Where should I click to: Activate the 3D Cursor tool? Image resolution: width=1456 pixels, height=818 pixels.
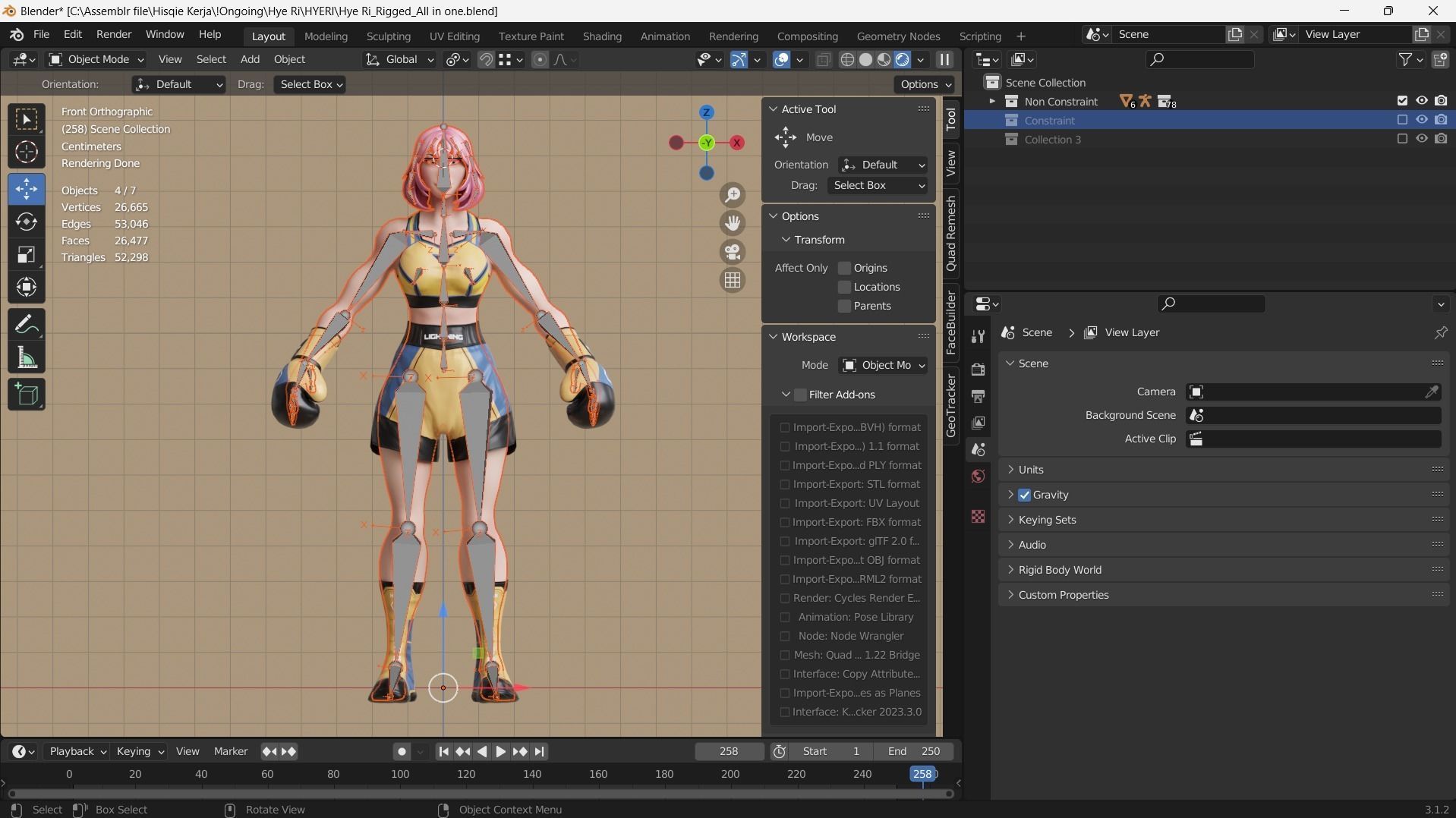[27, 153]
